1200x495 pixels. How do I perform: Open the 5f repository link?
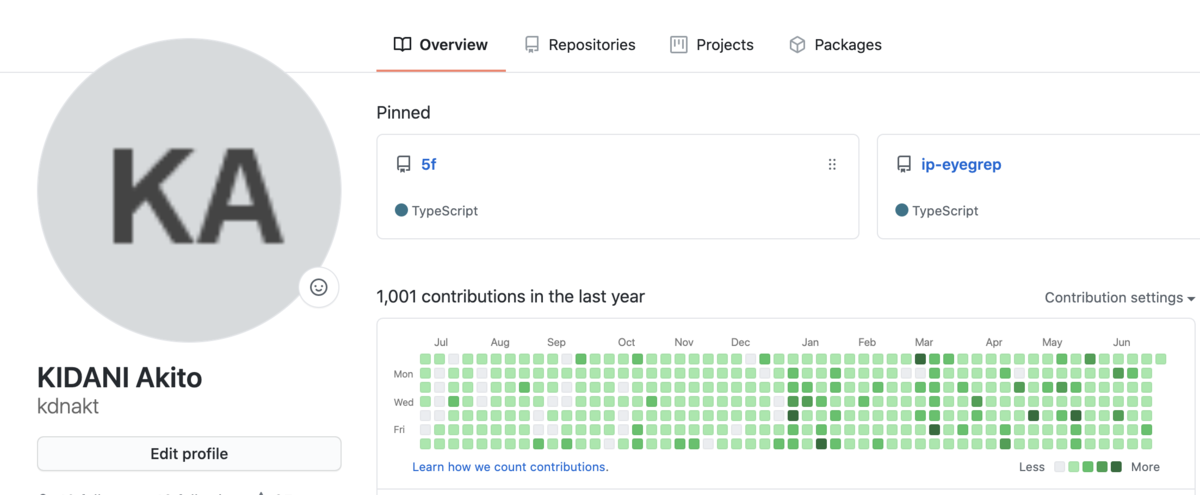(428, 165)
